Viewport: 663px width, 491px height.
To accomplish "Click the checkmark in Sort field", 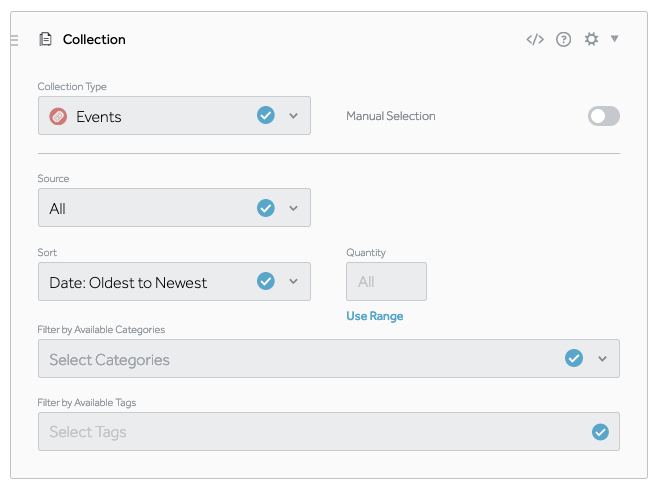I will tap(266, 281).
